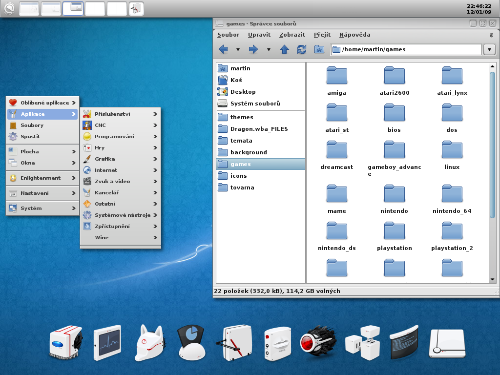
Task: Open the forward history dropdown arrow
Action: tap(268, 50)
